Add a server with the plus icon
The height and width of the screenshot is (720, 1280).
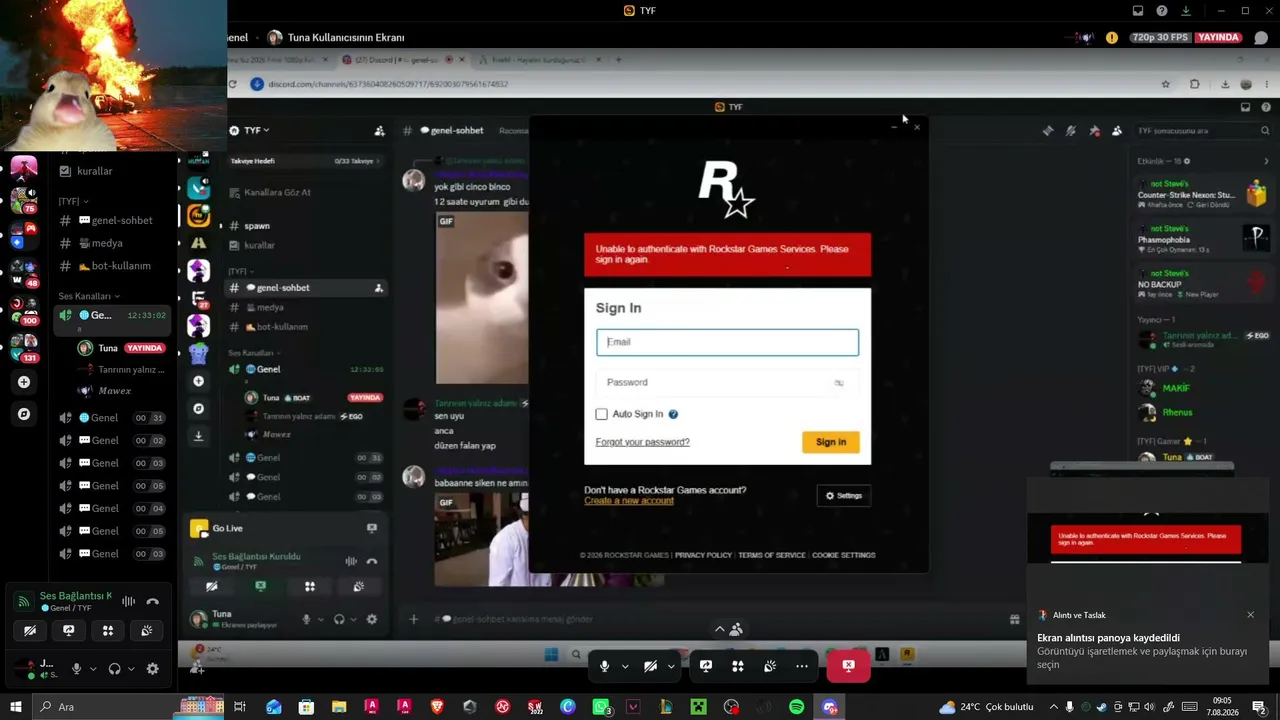click(24, 382)
